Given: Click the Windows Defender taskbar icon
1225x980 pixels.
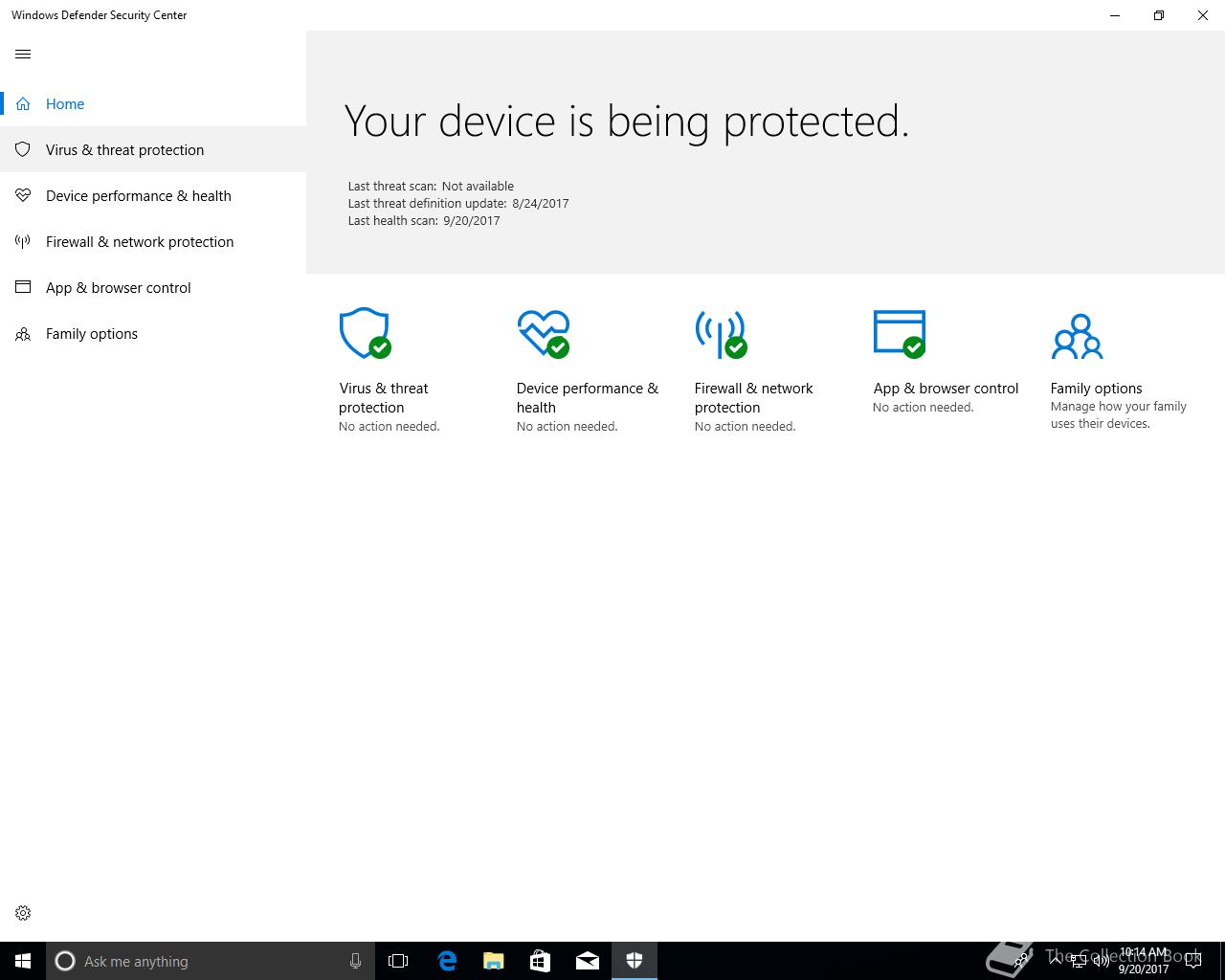Looking at the screenshot, I should (635, 961).
